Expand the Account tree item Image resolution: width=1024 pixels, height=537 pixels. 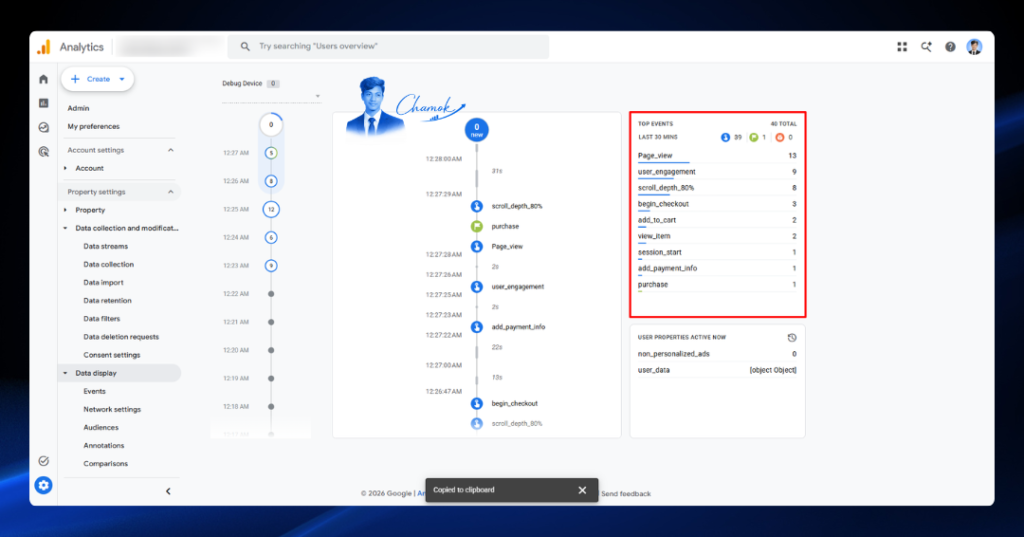65,169
